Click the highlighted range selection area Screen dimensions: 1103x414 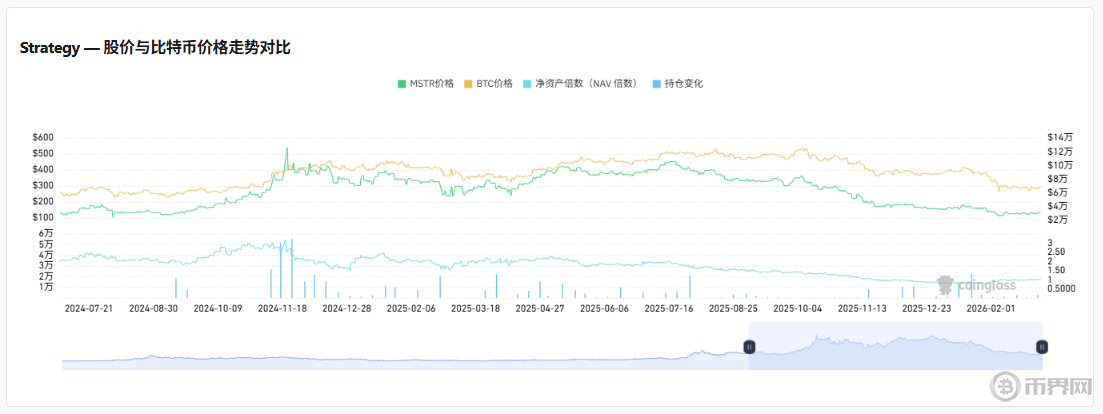coord(895,346)
